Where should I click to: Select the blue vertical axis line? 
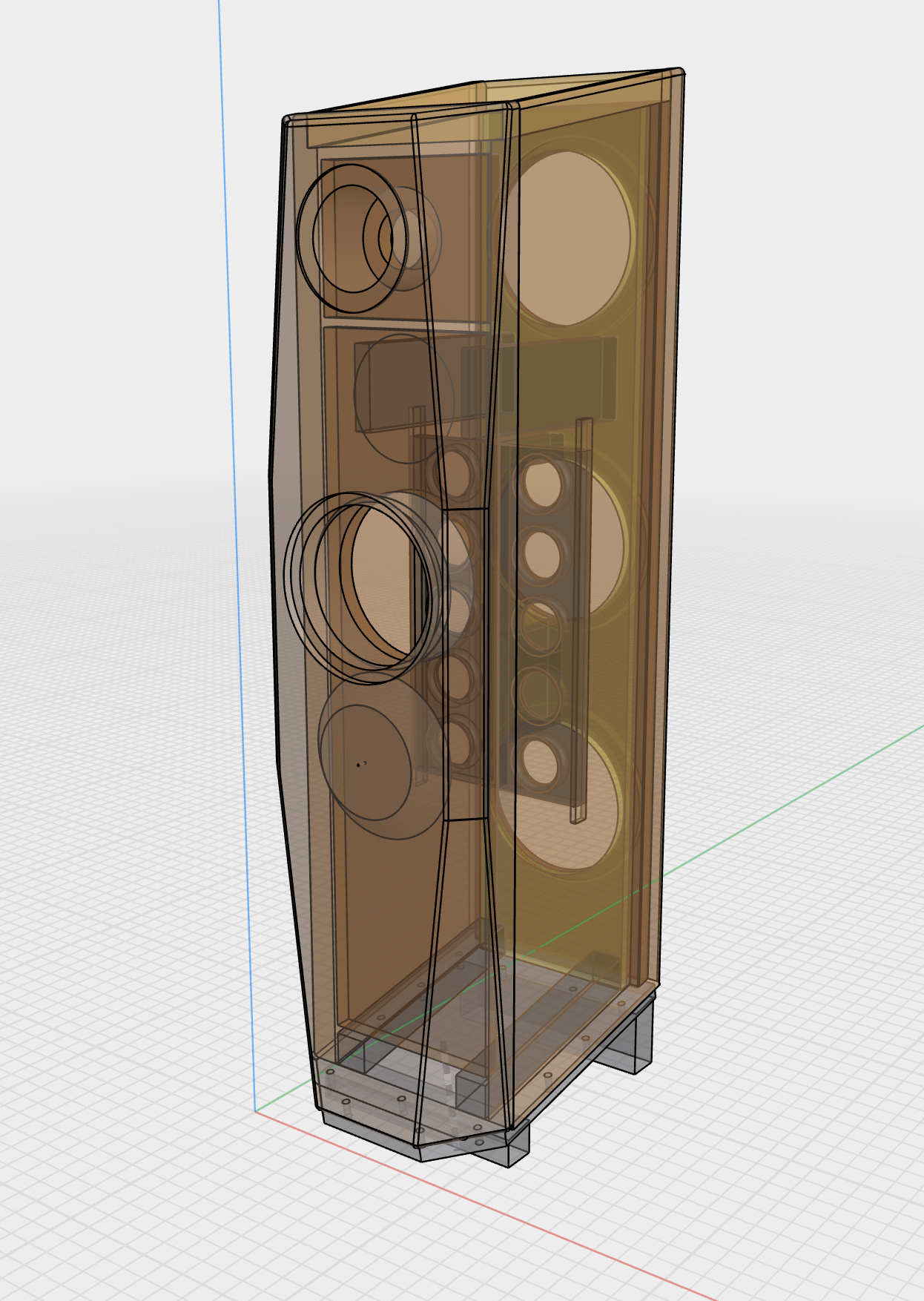point(237,556)
